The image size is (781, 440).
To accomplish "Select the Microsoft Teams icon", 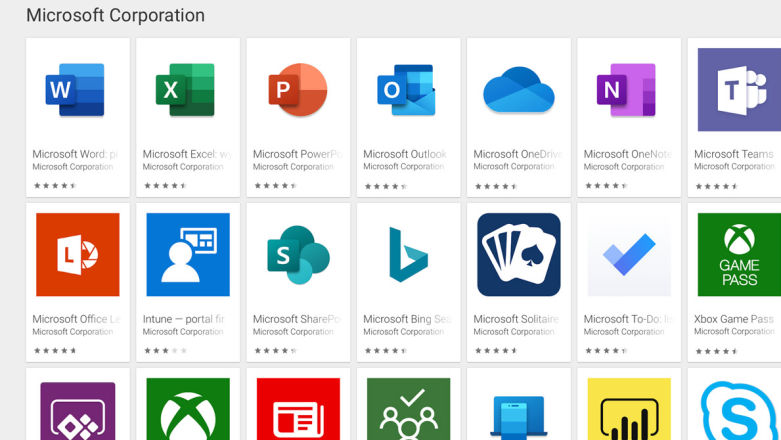I will [x=739, y=90].
